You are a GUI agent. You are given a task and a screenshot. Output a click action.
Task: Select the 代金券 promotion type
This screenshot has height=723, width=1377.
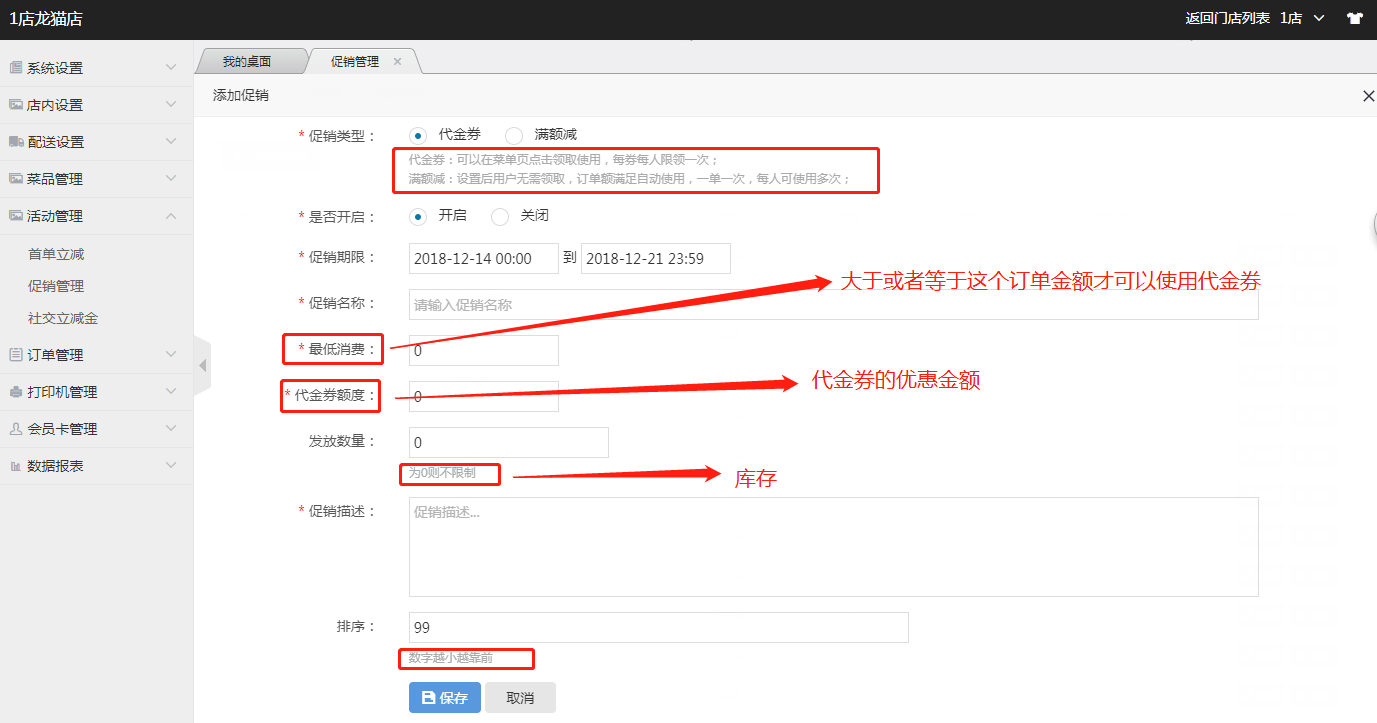[x=418, y=135]
